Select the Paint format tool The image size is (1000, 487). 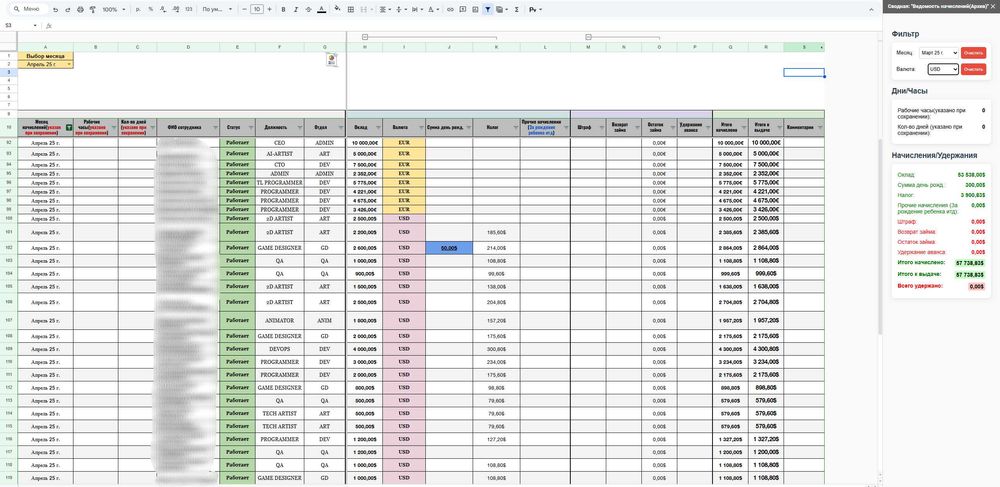[x=92, y=10]
